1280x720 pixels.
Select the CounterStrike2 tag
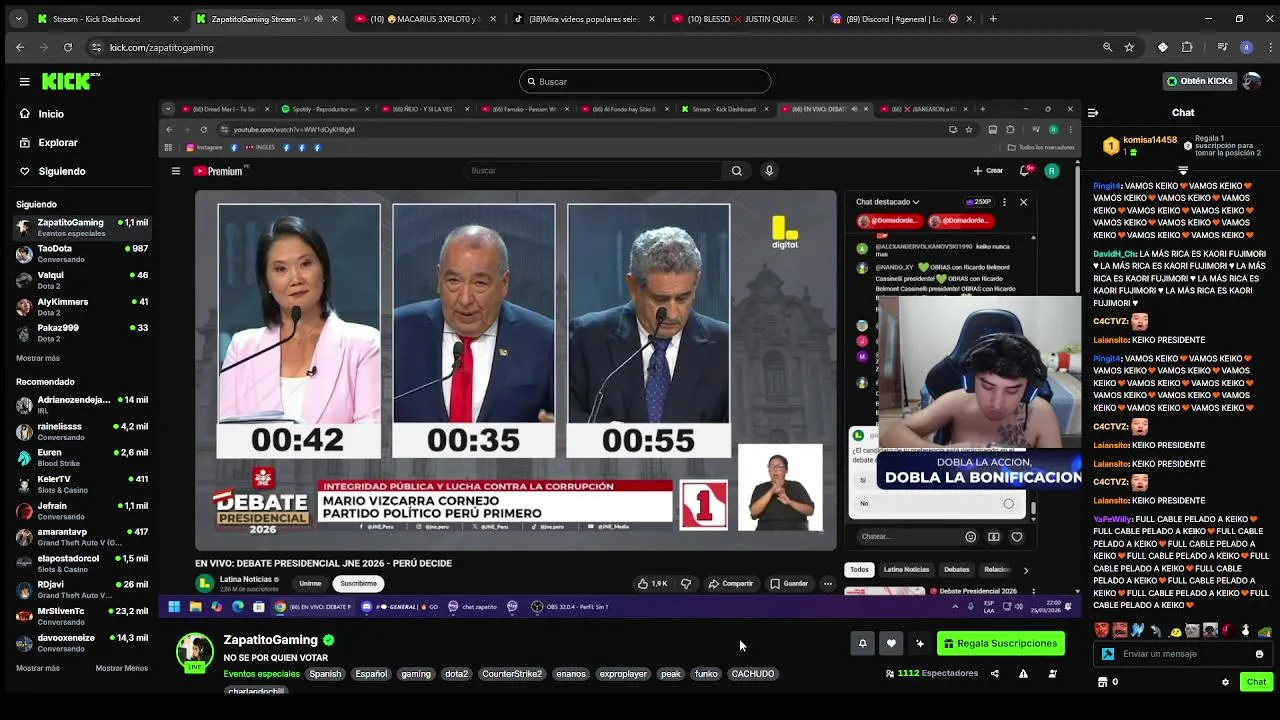click(512, 674)
